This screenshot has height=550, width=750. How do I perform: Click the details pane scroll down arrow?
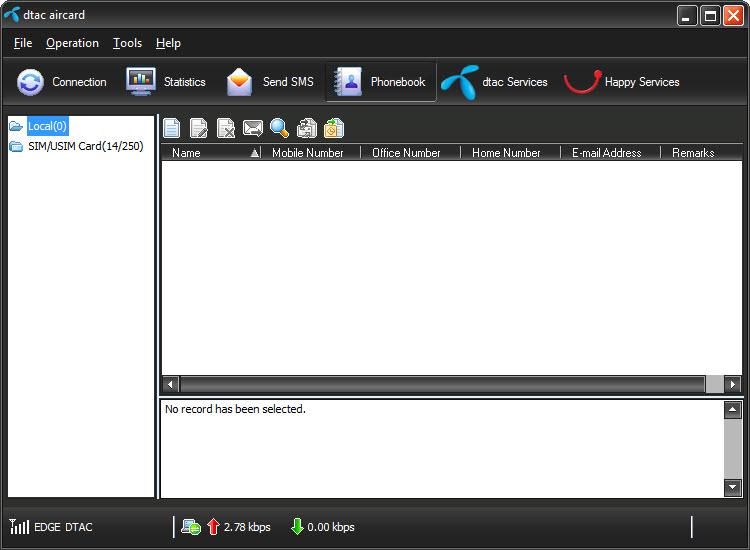pos(732,487)
